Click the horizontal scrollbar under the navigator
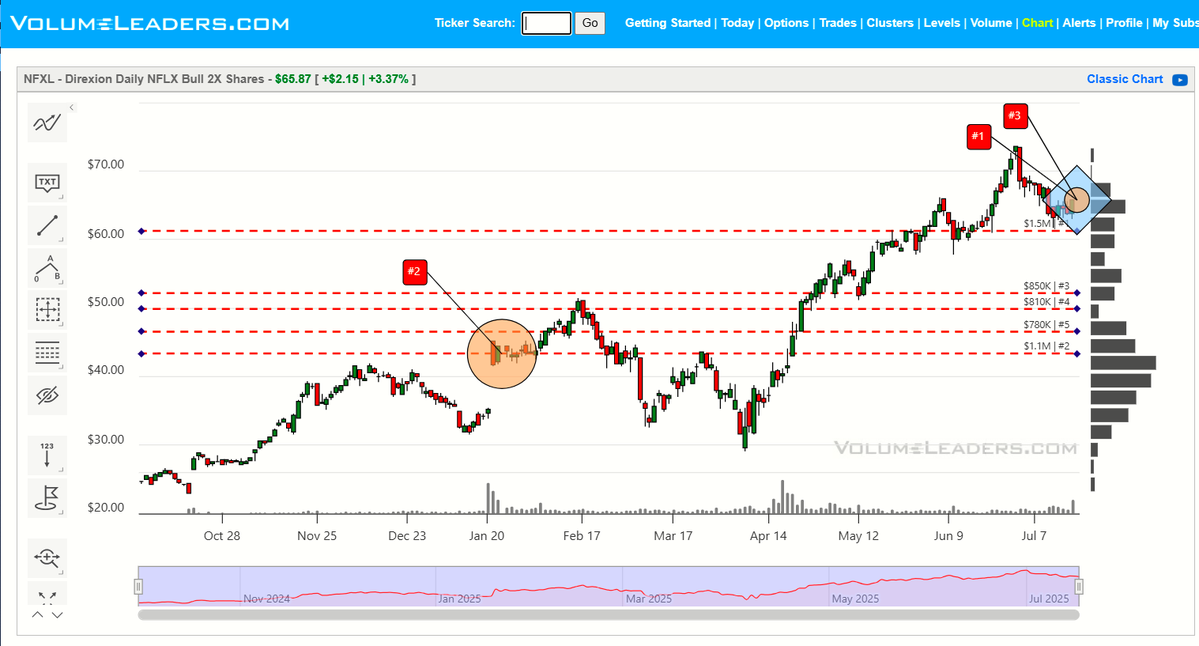The width and height of the screenshot is (1199, 646). (x=609, y=614)
